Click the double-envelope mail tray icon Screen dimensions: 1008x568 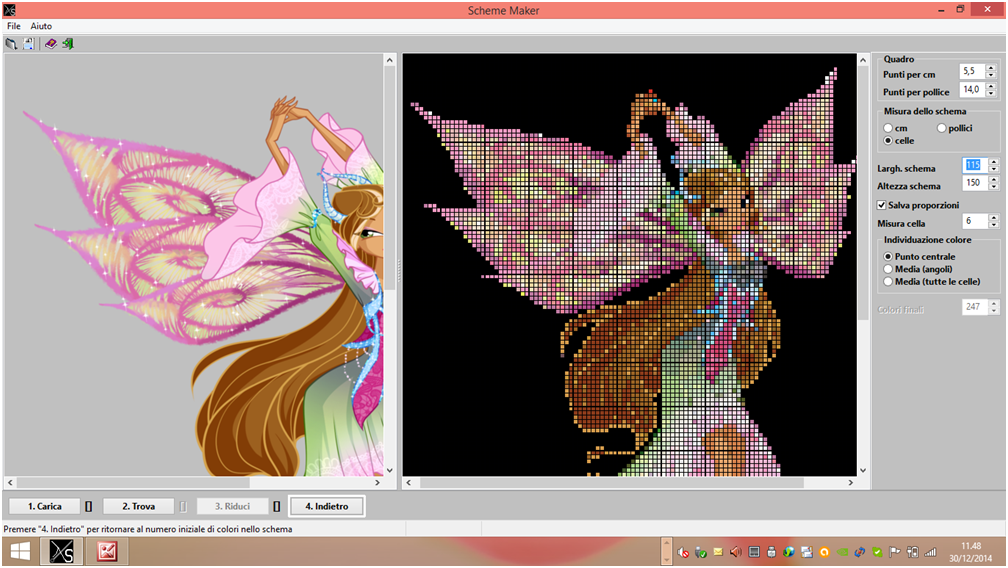point(807,552)
